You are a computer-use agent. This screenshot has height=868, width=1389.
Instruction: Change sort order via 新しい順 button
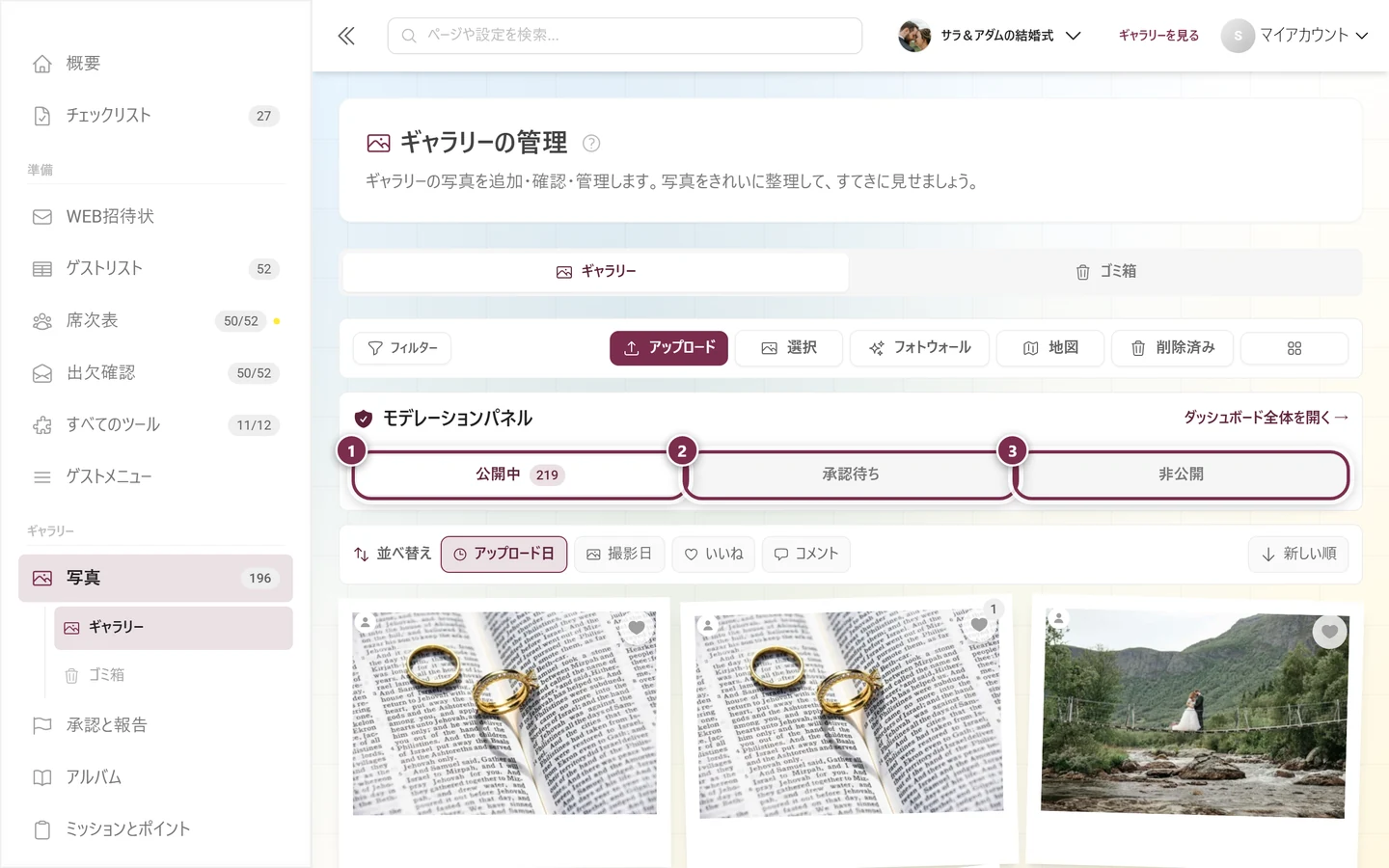1298,554
